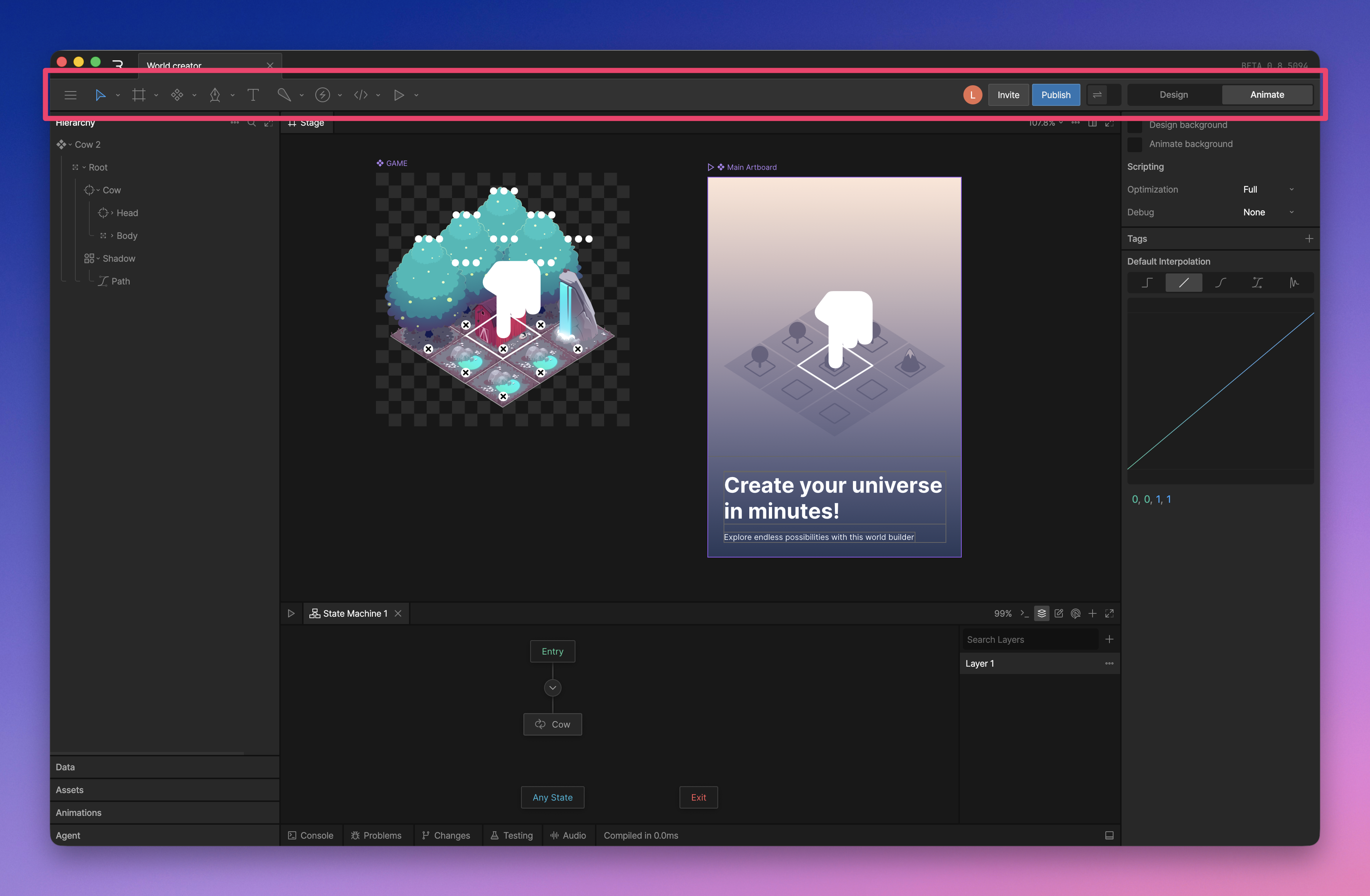Activate the Text tool

[x=253, y=95]
